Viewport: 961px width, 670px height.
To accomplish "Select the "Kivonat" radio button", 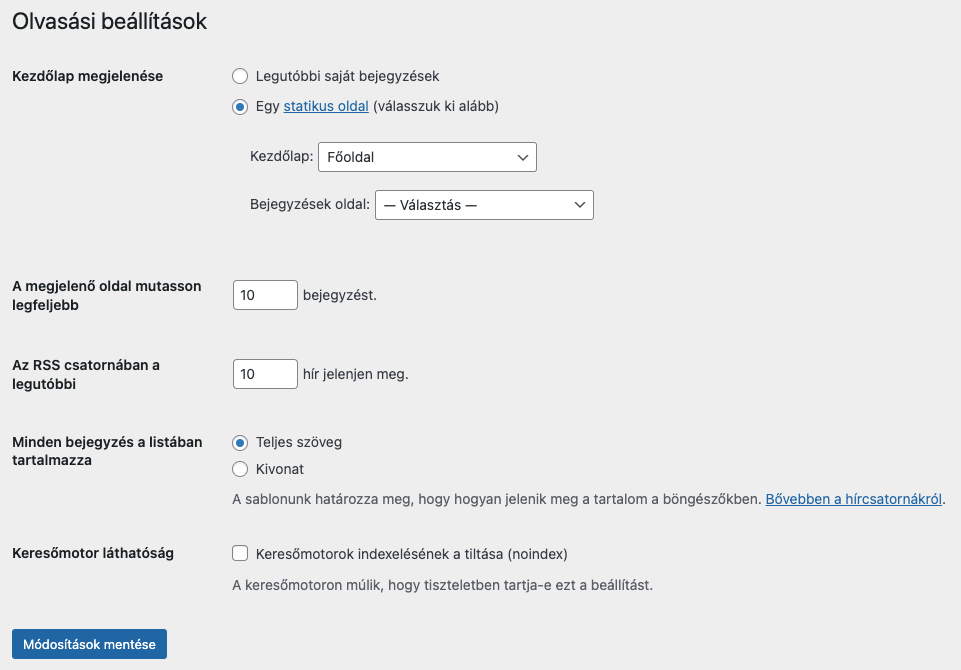I will pyautogui.click(x=240, y=470).
